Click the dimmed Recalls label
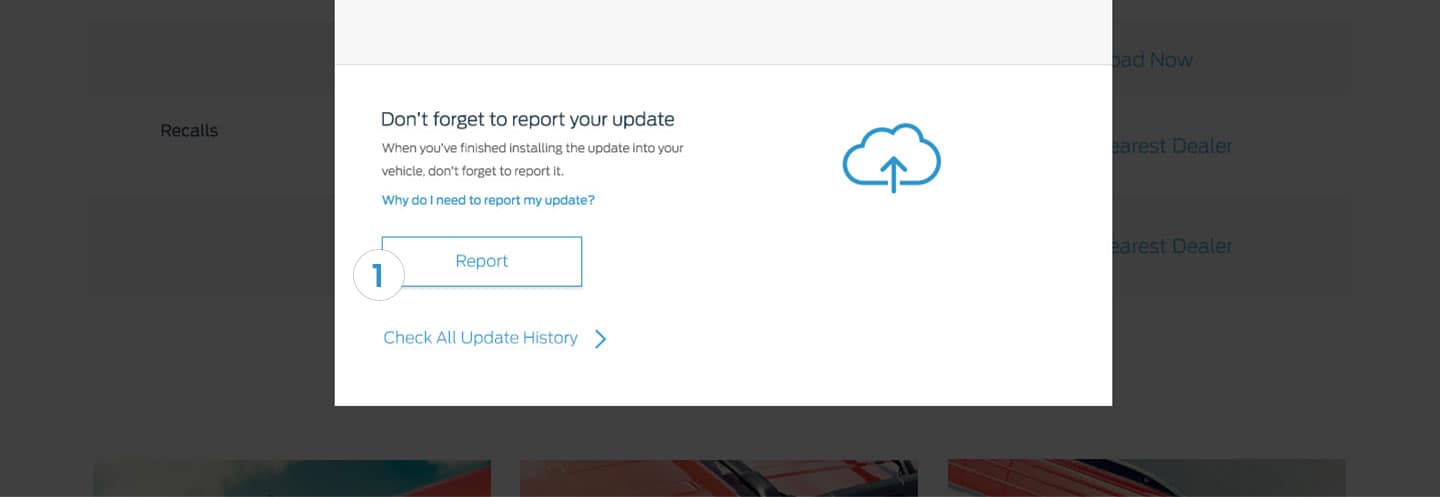Screen dimensions: 1440x497 tap(189, 131)
